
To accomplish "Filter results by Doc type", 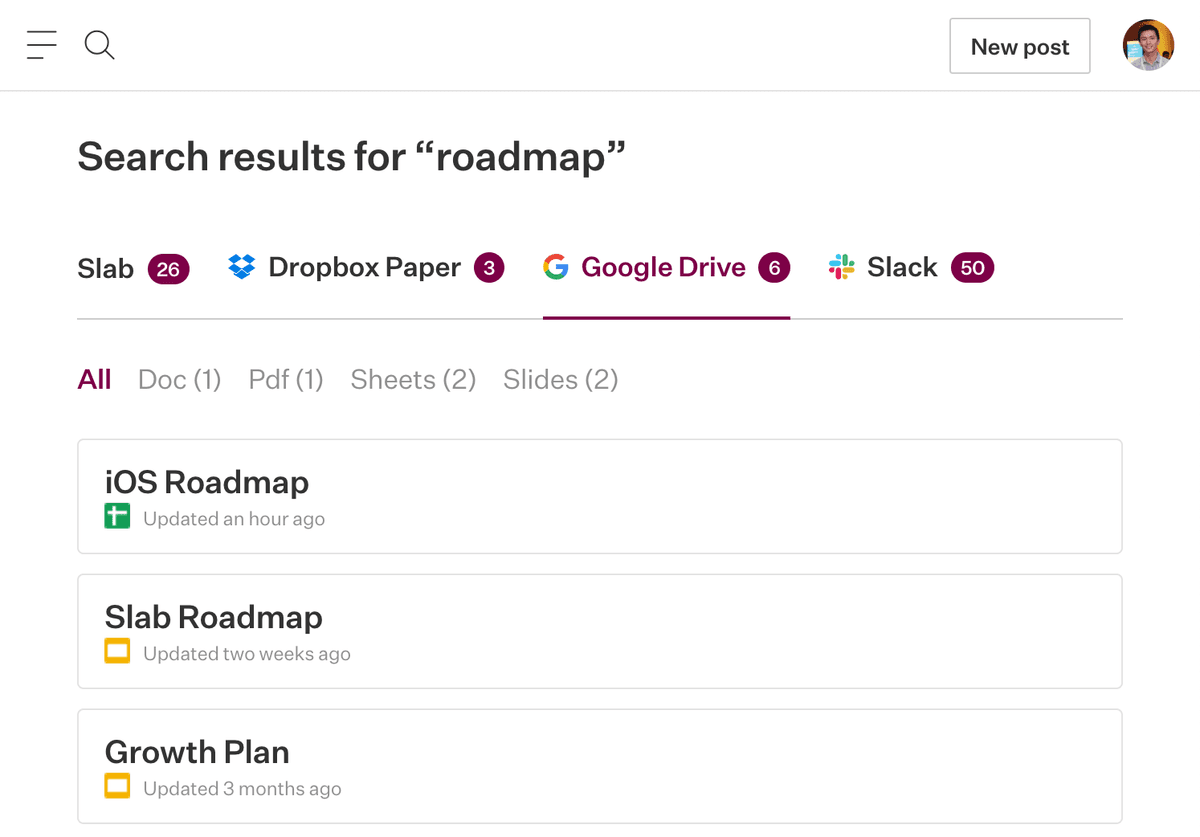I will pyautogui.click(x=179, y=380).
